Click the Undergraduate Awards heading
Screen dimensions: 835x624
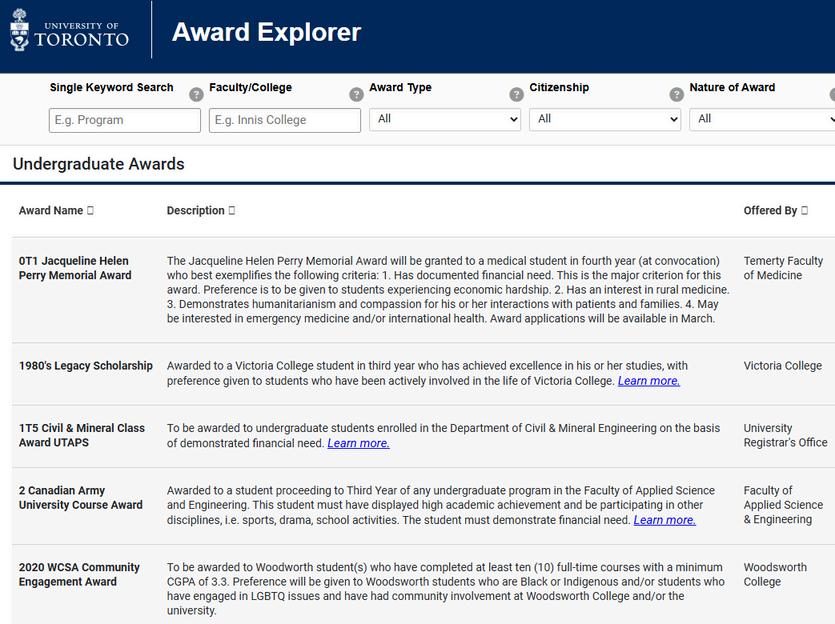(x=99, y=164)
